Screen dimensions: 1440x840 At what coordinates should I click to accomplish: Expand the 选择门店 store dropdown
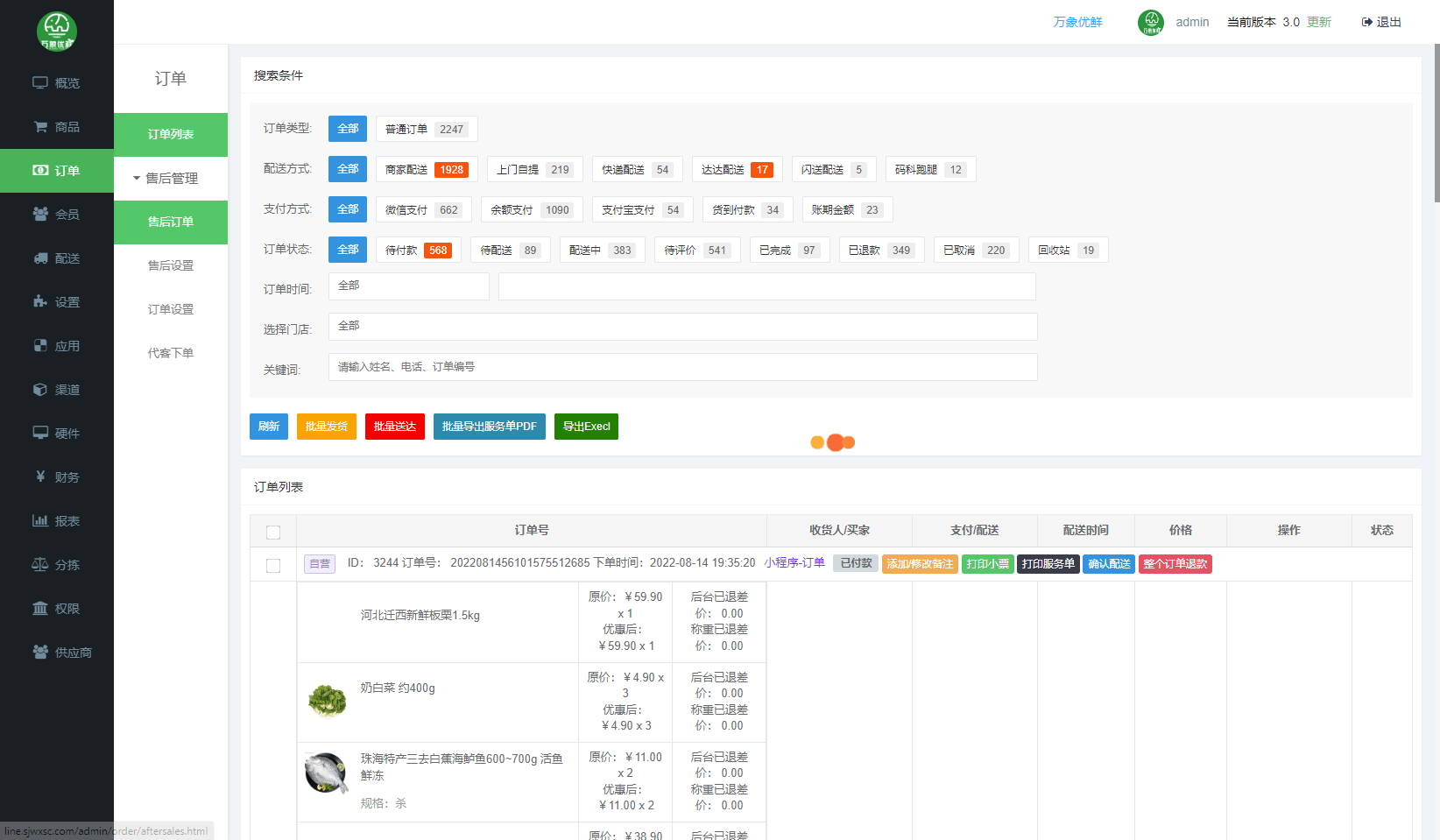682,327
